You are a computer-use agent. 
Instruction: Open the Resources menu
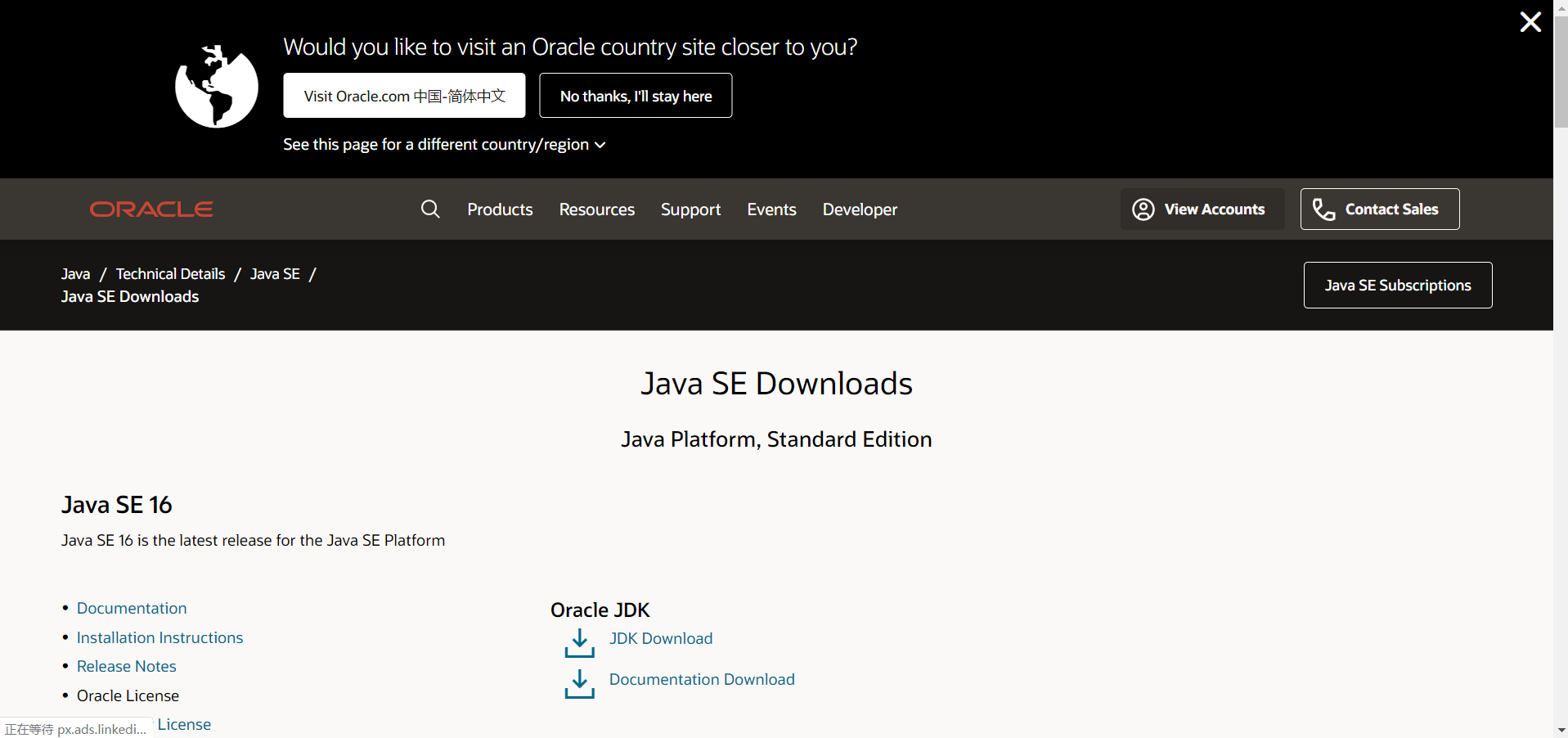tap(597, 209)
